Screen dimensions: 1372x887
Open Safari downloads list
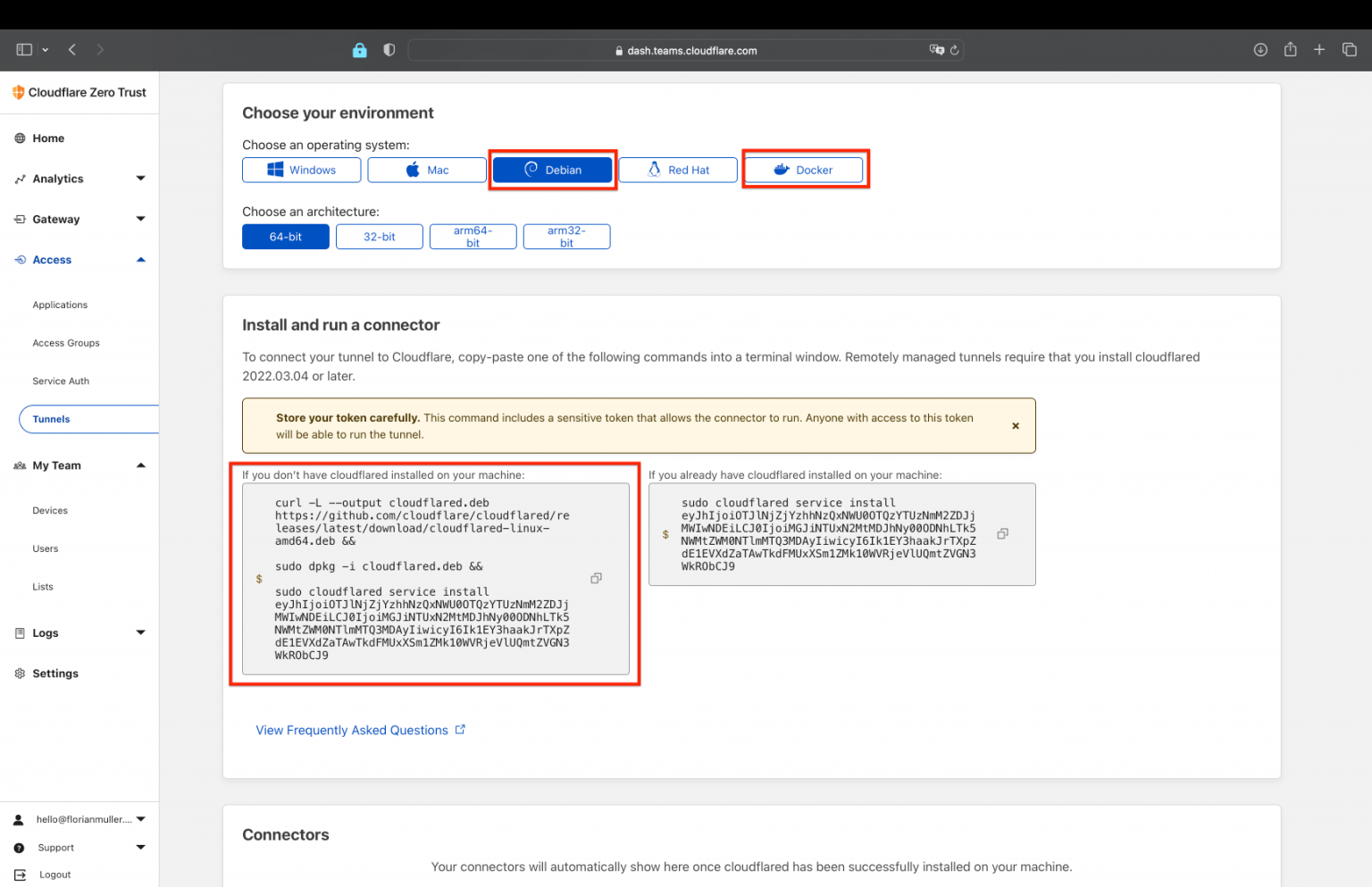pyautogui.click(x=1260, y=49)
